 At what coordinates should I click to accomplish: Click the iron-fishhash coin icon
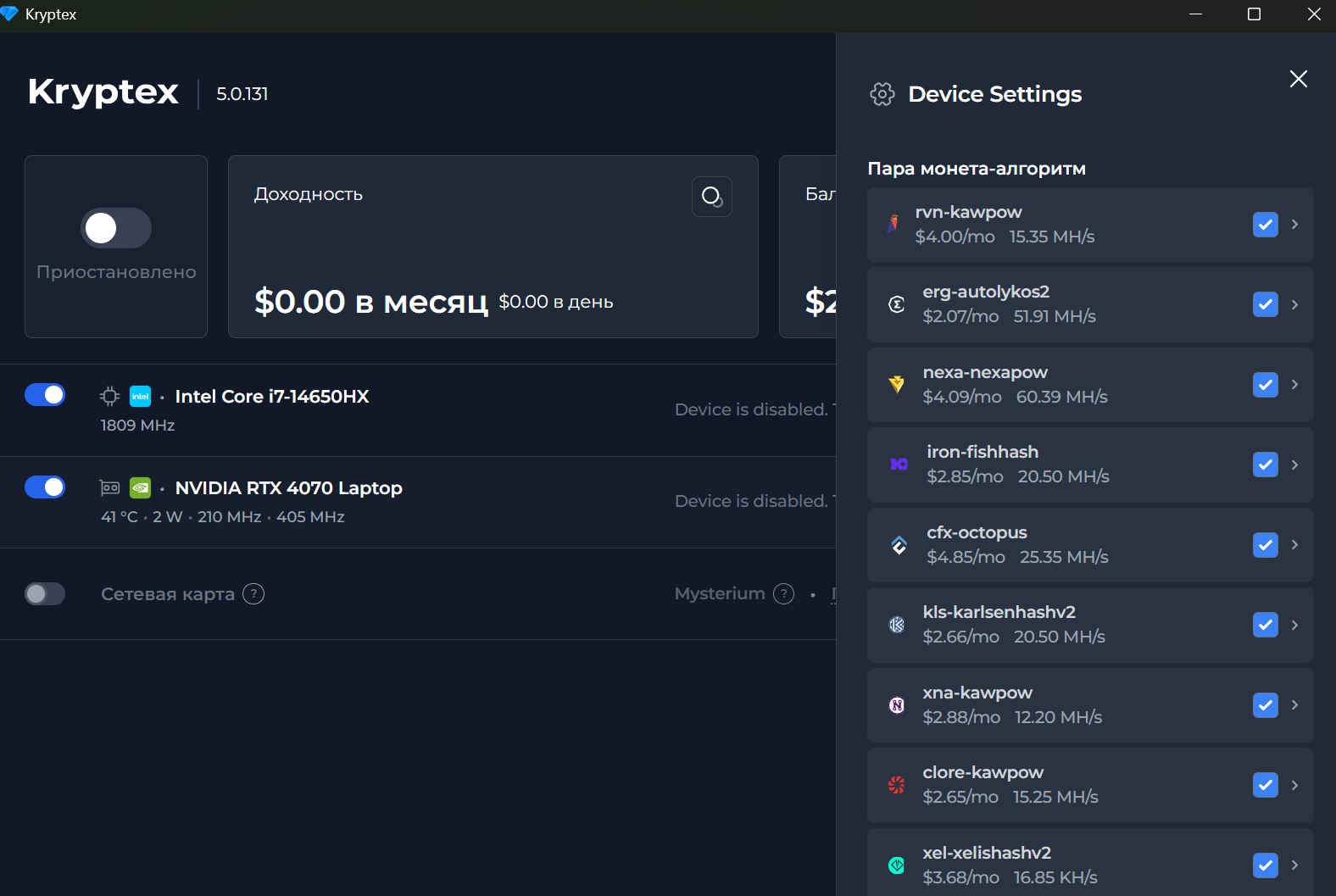(899, 465)
